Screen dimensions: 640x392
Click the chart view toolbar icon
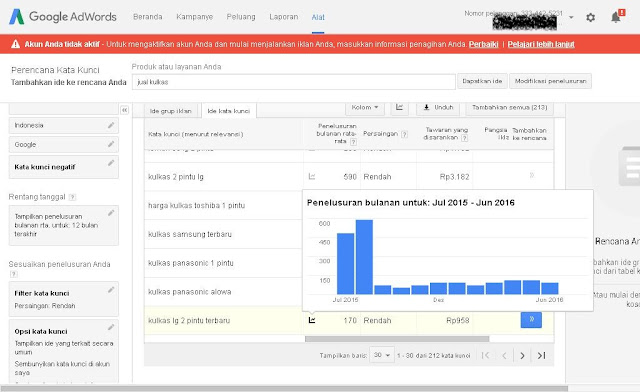pos(399,107)
